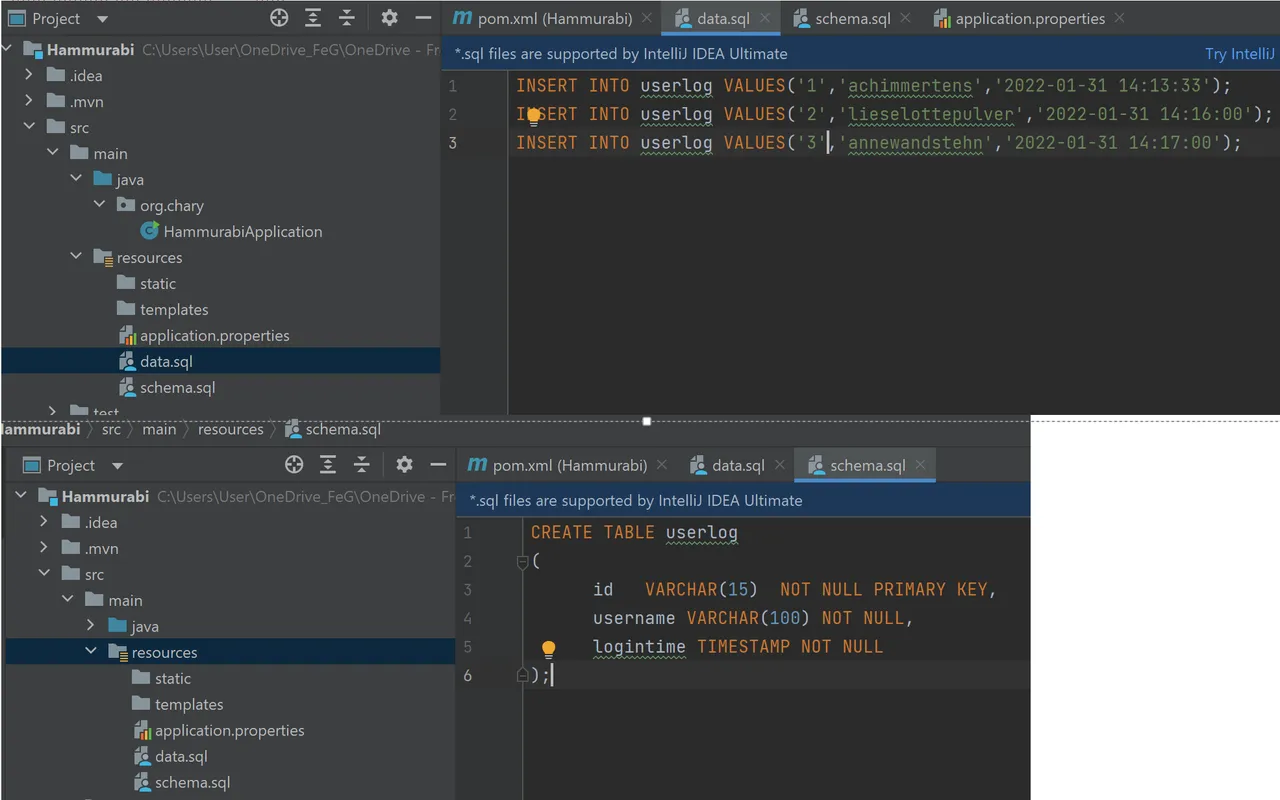Image resolution: width=1280 pixels, height=800 pixels.
Task: Hide the Project panel in CREATE TABLE window
Action: [438, 465]
